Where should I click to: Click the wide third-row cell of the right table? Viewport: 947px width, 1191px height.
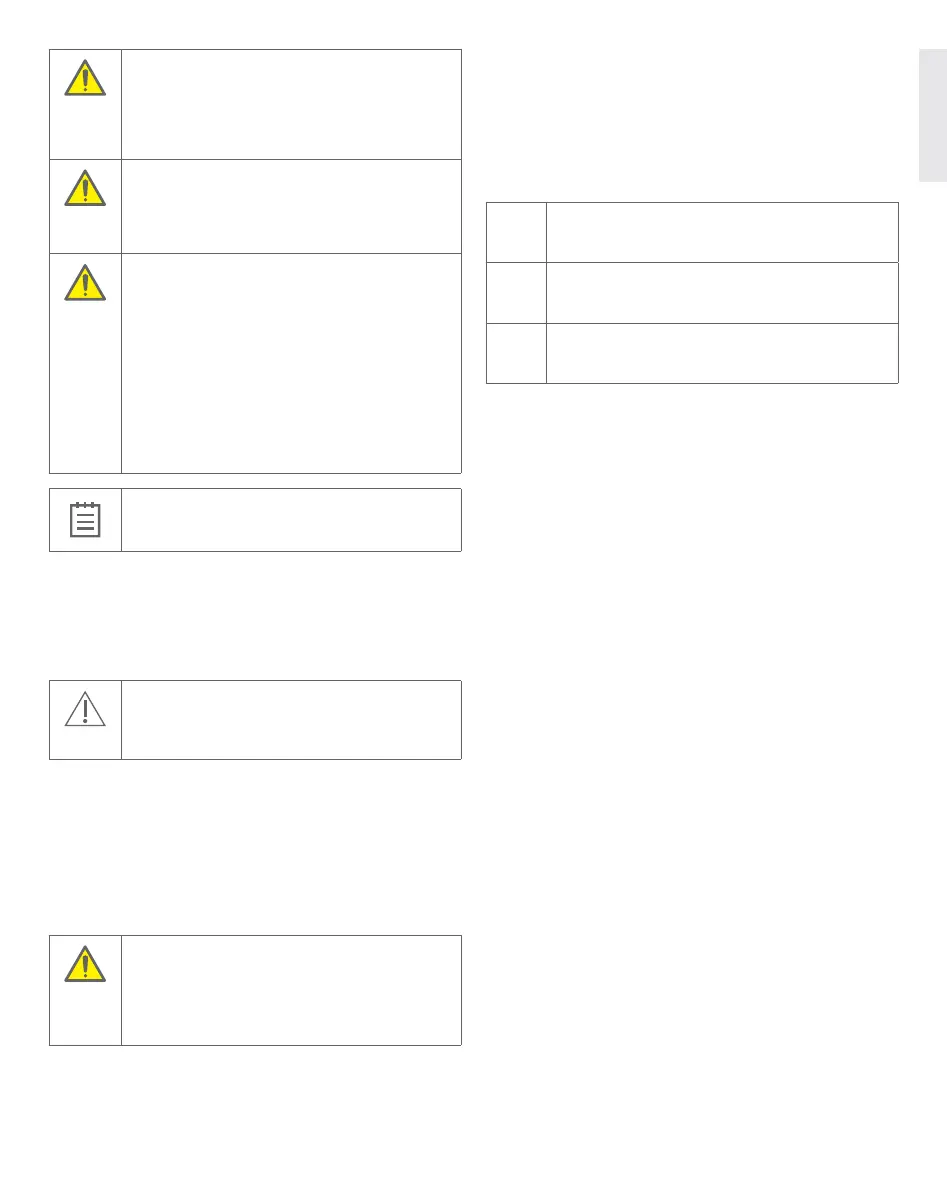coord(722,352)
